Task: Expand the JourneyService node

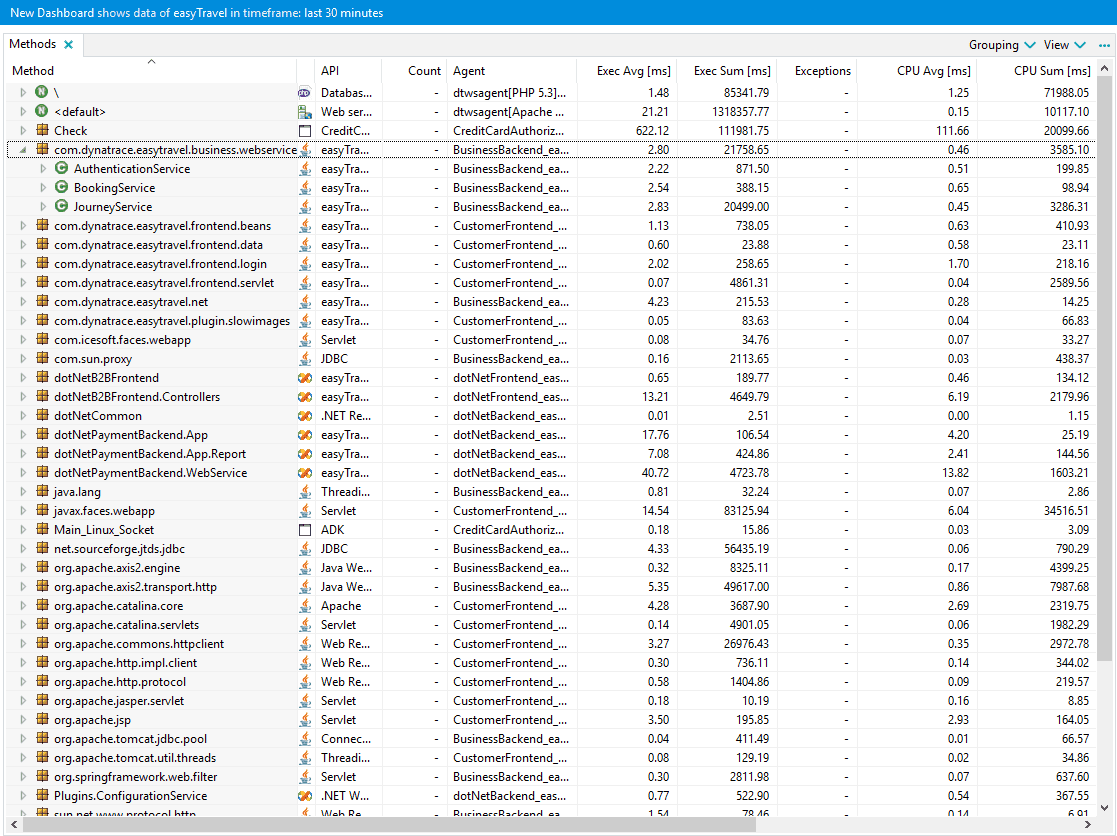Action: pos(43,207)
